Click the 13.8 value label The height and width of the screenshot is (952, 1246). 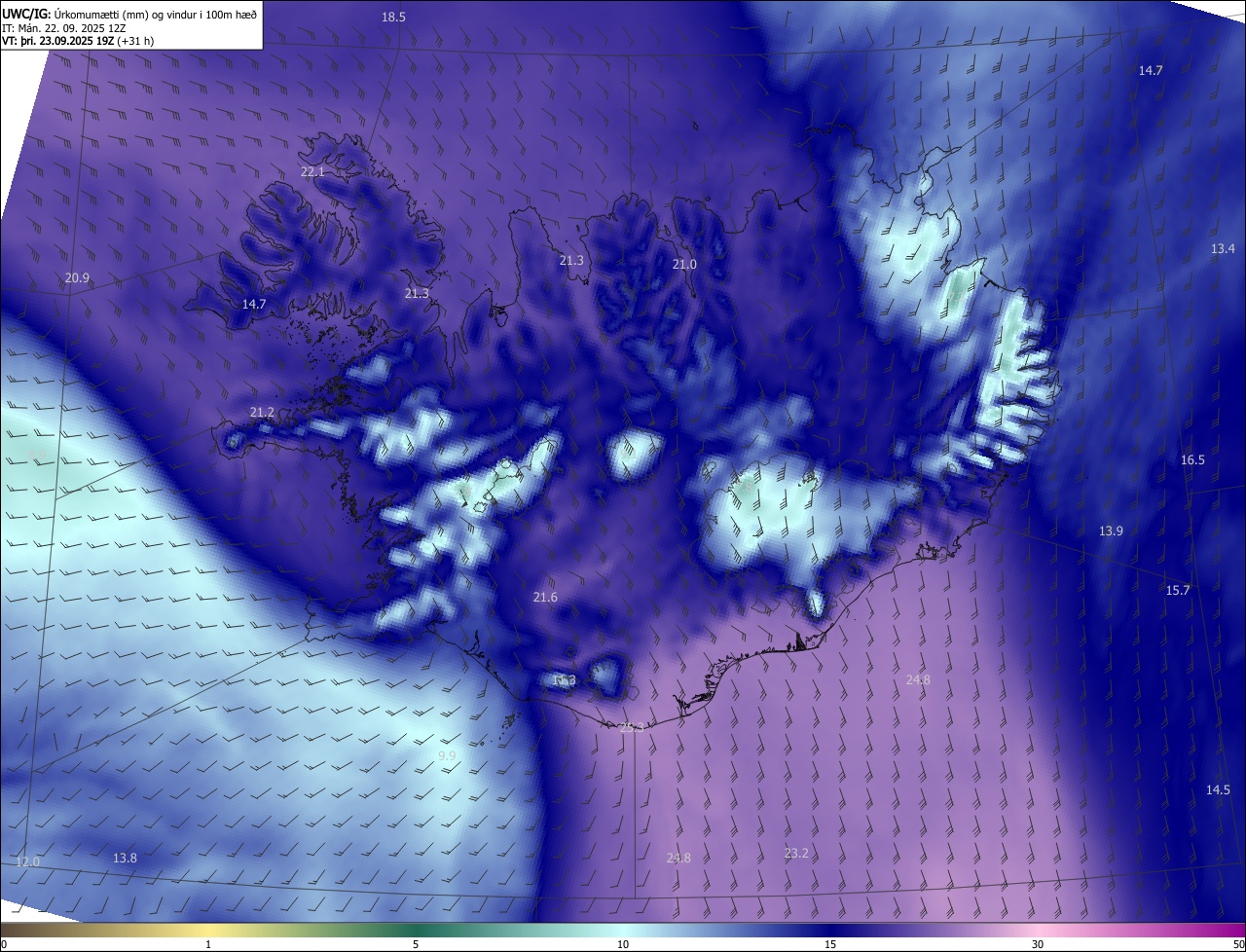pyautogui.click(x=125, y=859)
